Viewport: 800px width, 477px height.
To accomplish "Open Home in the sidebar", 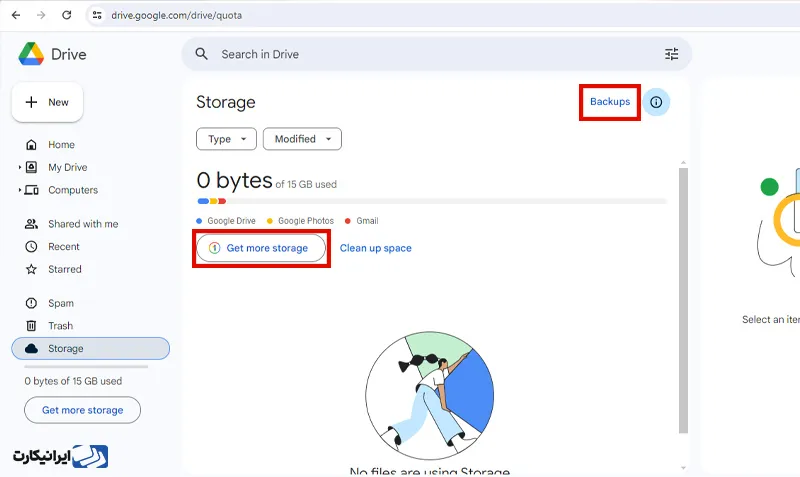I will 61,145.
